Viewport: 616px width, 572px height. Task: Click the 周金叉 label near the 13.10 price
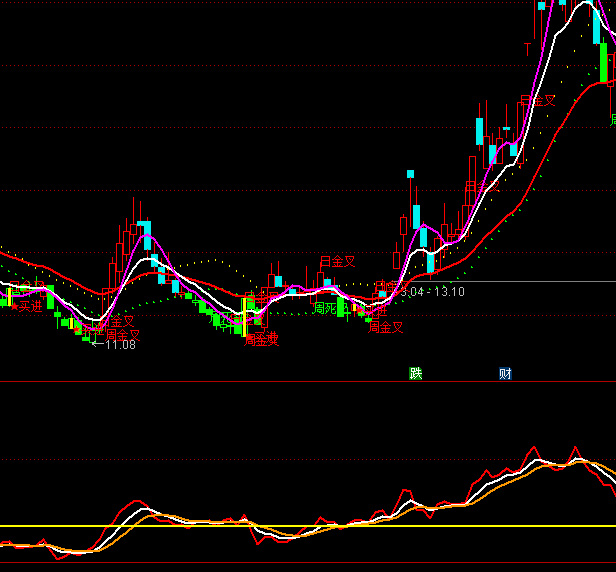tap(385, 327)
